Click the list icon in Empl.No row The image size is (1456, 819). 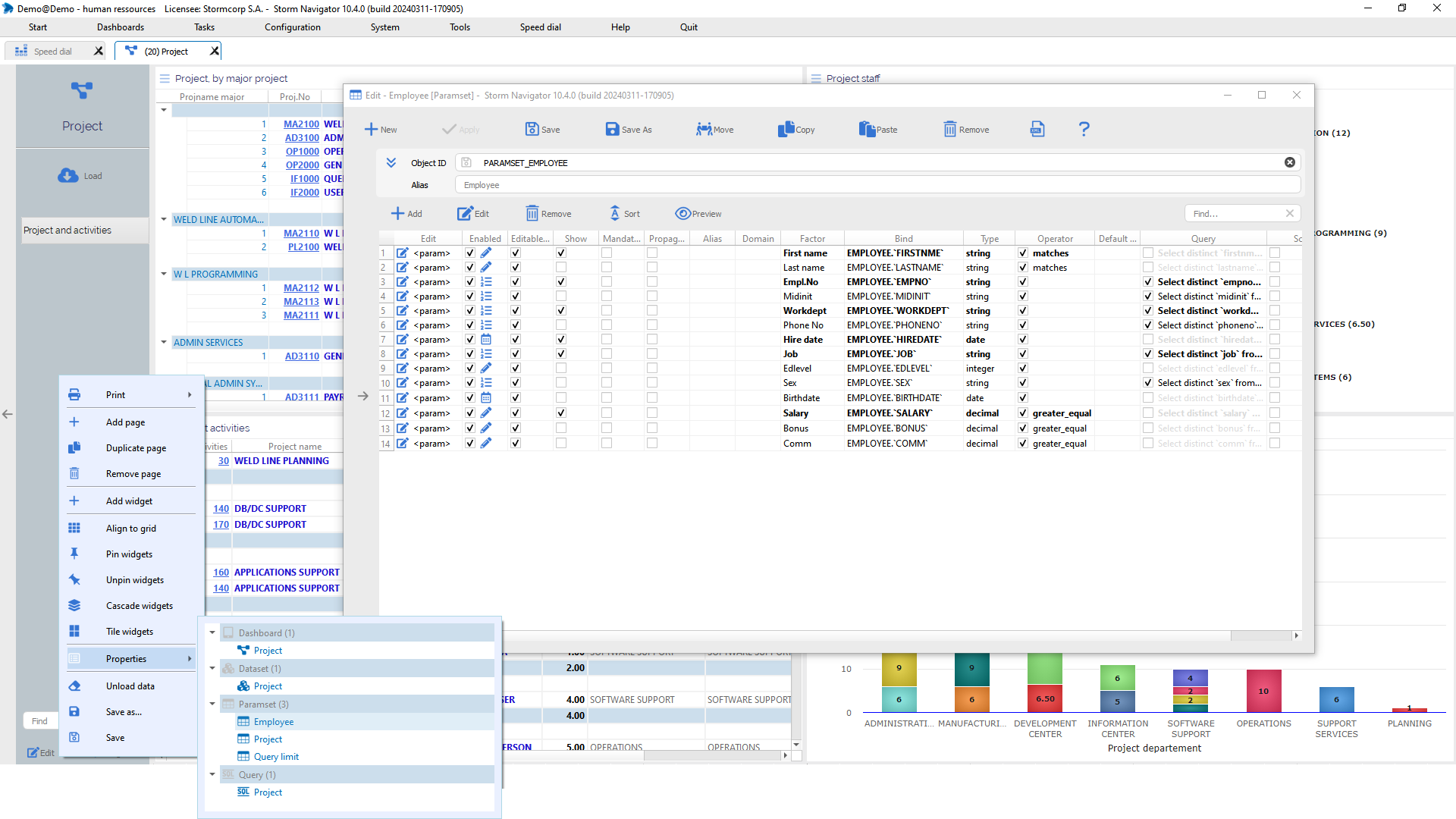486,282
